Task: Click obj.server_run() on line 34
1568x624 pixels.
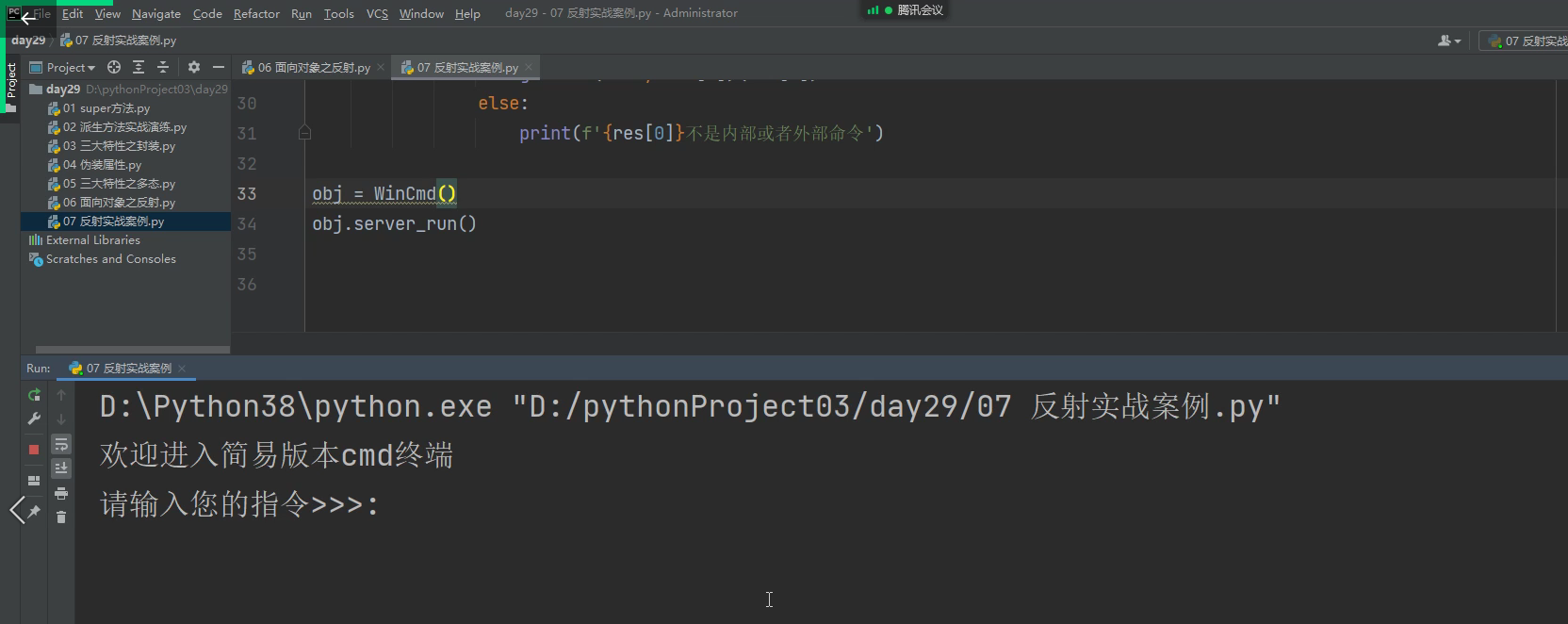Action: click(x=395, y=223)
